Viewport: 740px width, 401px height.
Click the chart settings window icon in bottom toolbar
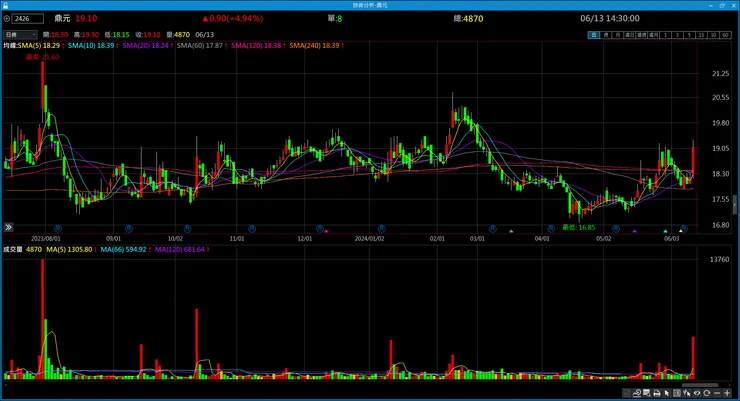[x=647, y=393]
